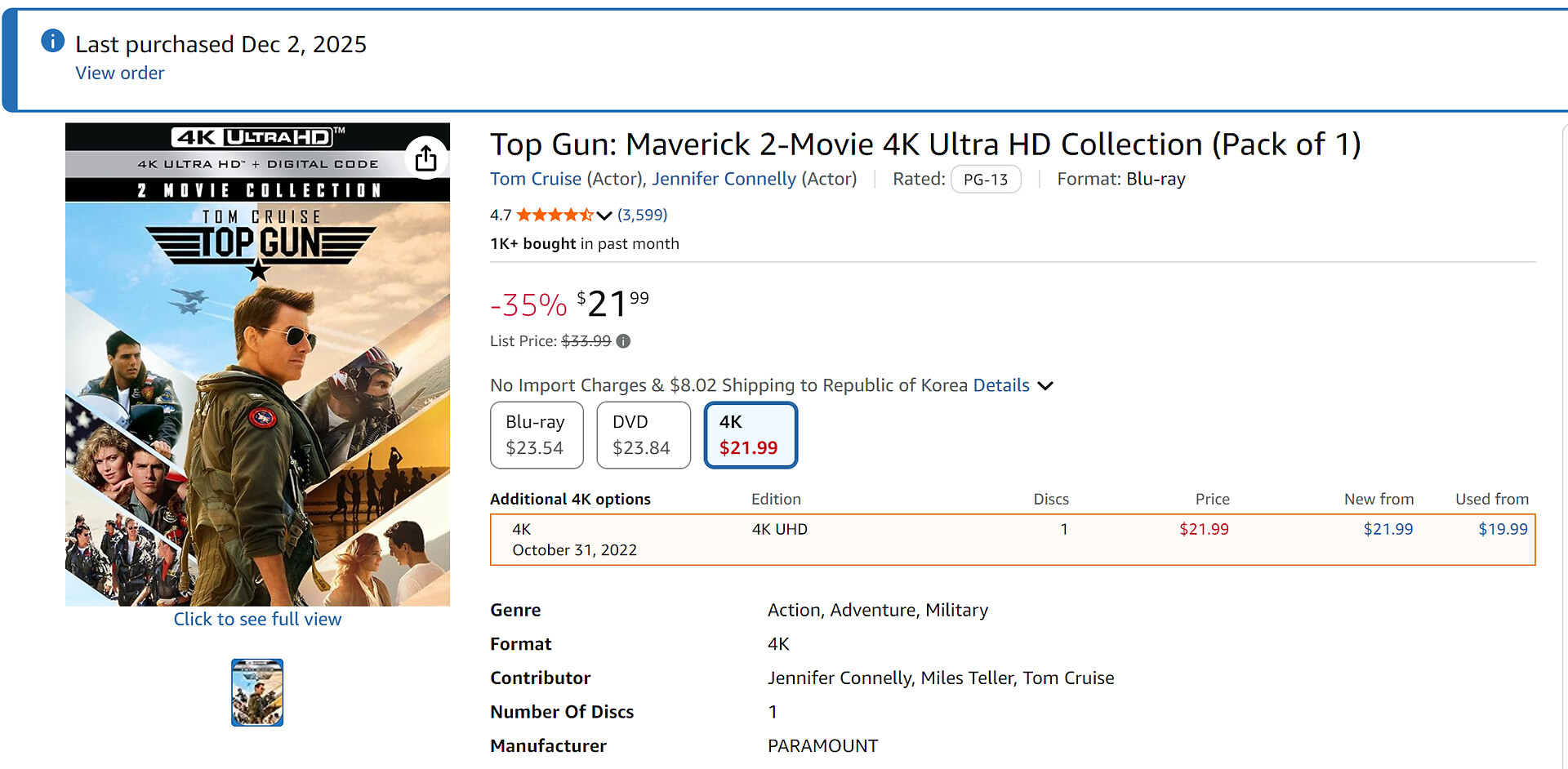
Task: Select the 4K format option
Action: coord(750,435)
